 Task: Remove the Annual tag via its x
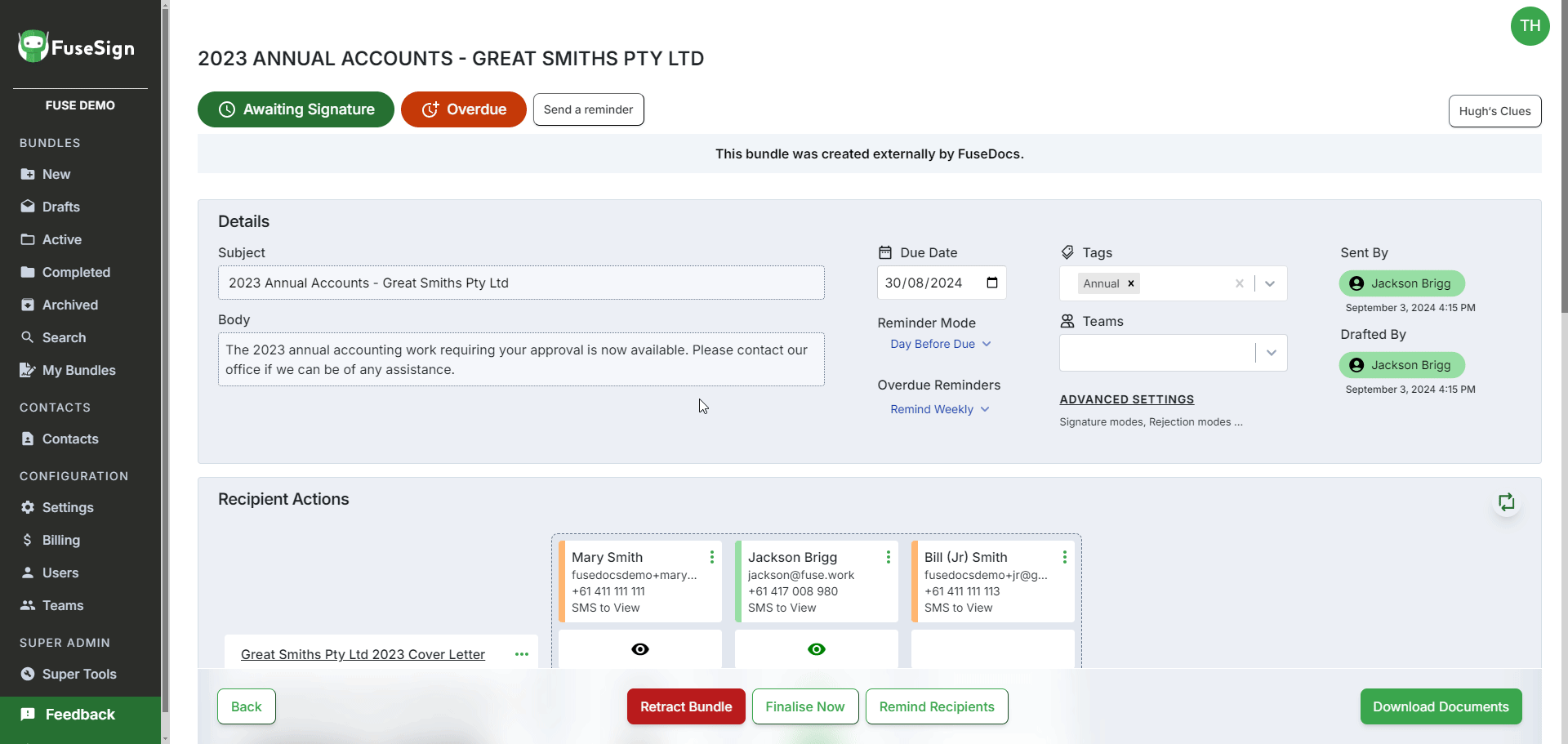(1131, 283)
